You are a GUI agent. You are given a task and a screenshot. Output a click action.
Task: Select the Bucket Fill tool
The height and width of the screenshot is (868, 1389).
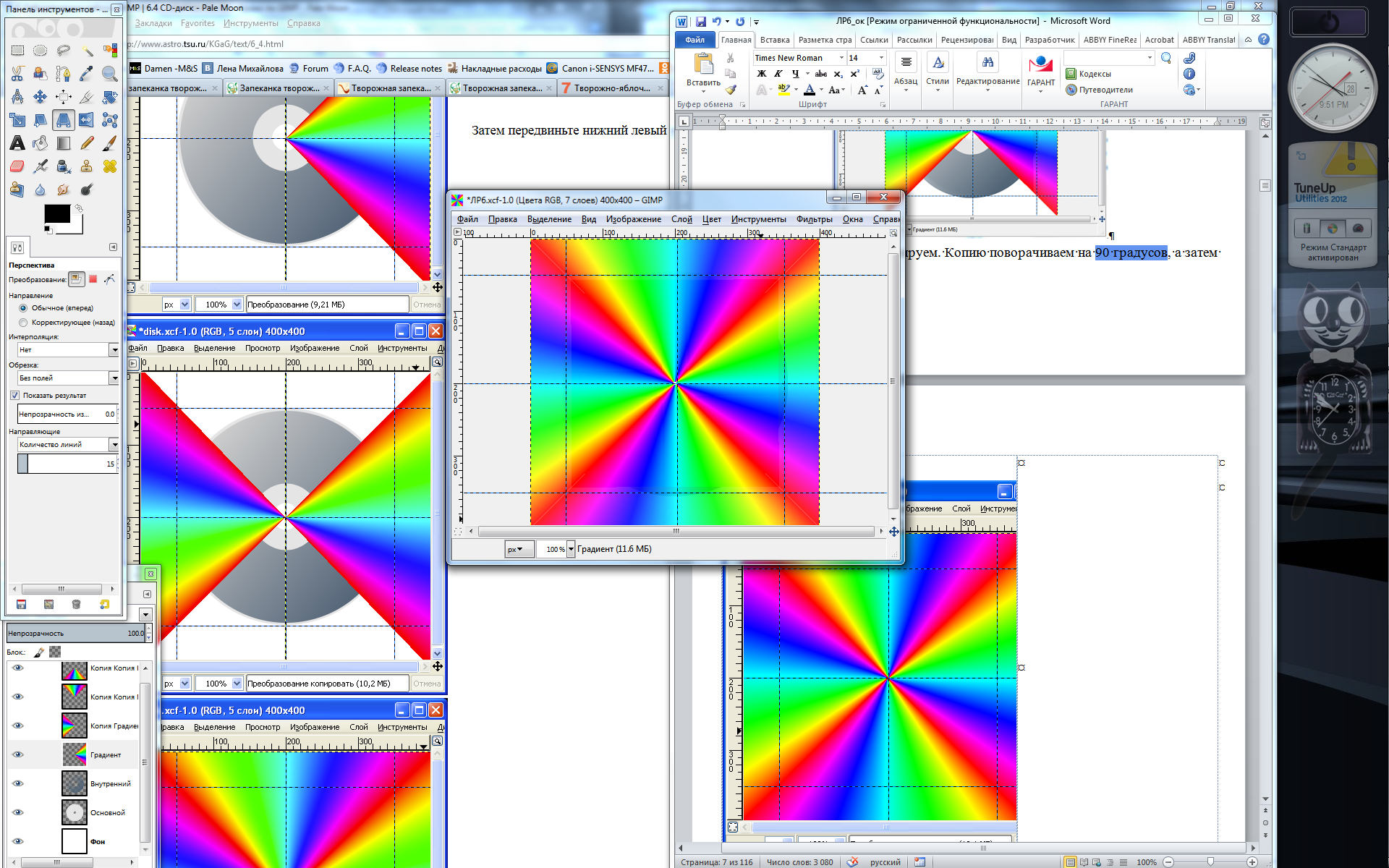[41, 143]
